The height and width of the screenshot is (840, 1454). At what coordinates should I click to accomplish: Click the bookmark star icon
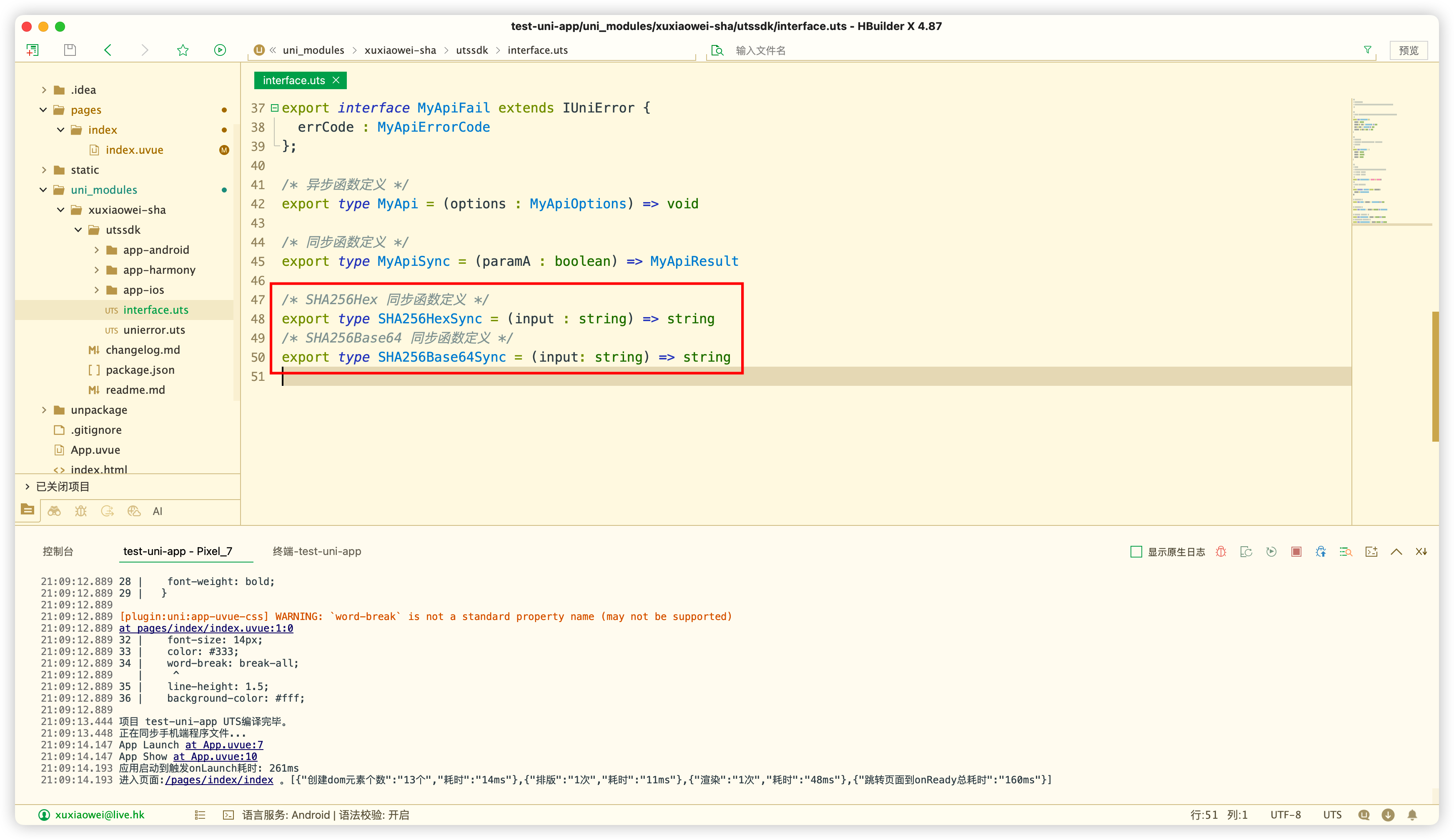(x=183, y=50)
